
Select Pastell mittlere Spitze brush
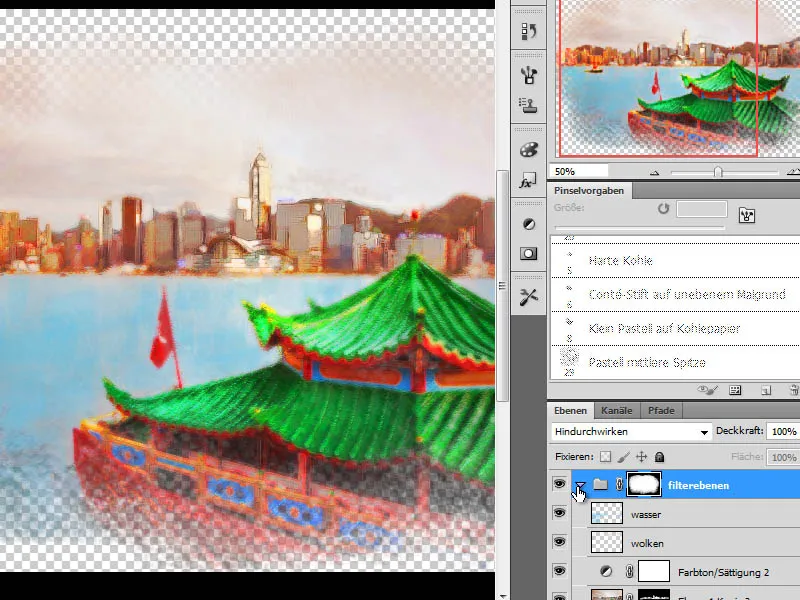click(676, 363)
